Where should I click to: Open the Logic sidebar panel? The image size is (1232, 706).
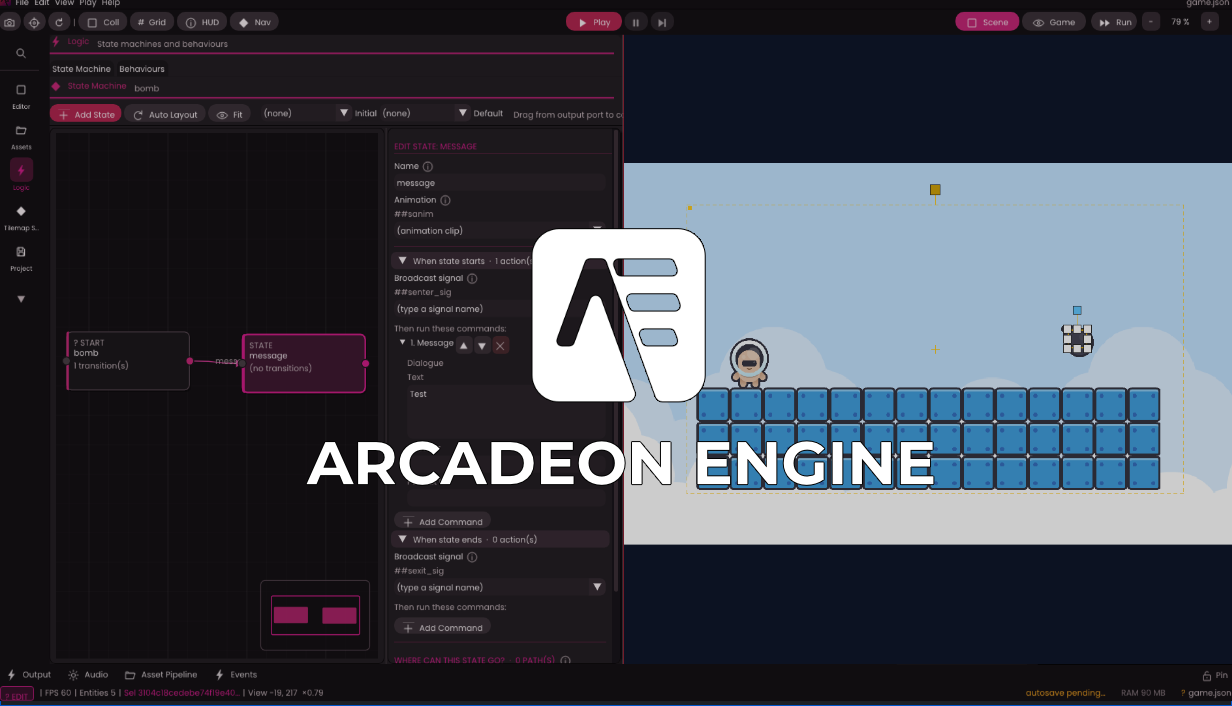coord(21,175)
